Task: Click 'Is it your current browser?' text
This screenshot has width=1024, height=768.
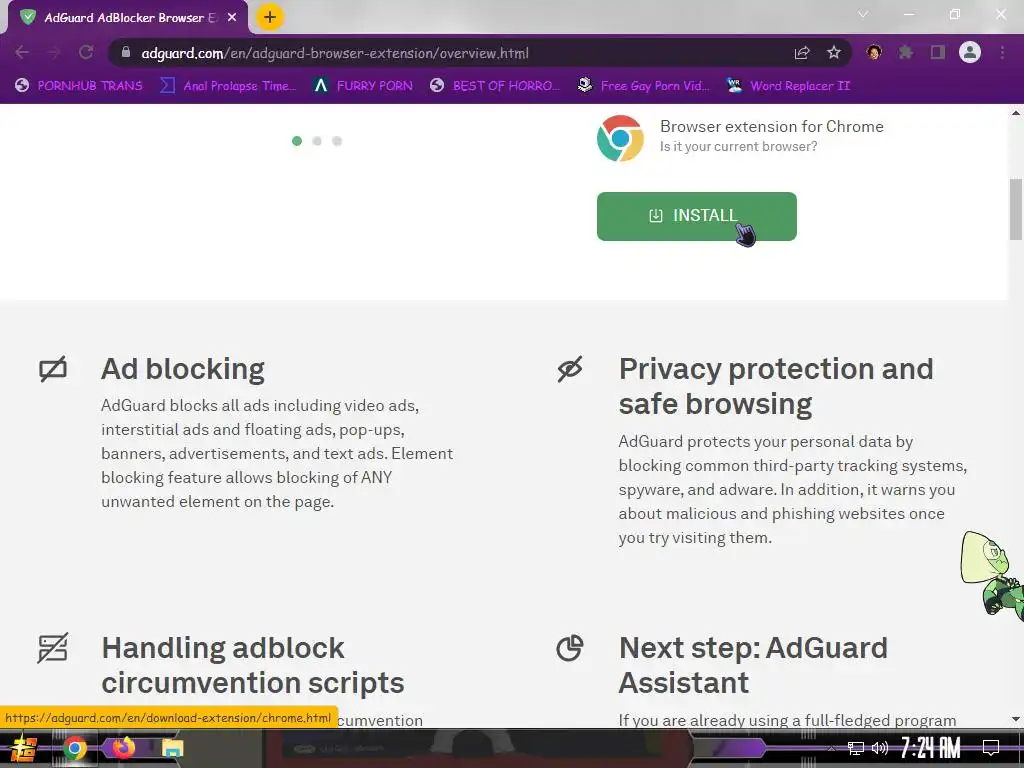Action: [738, 146]
